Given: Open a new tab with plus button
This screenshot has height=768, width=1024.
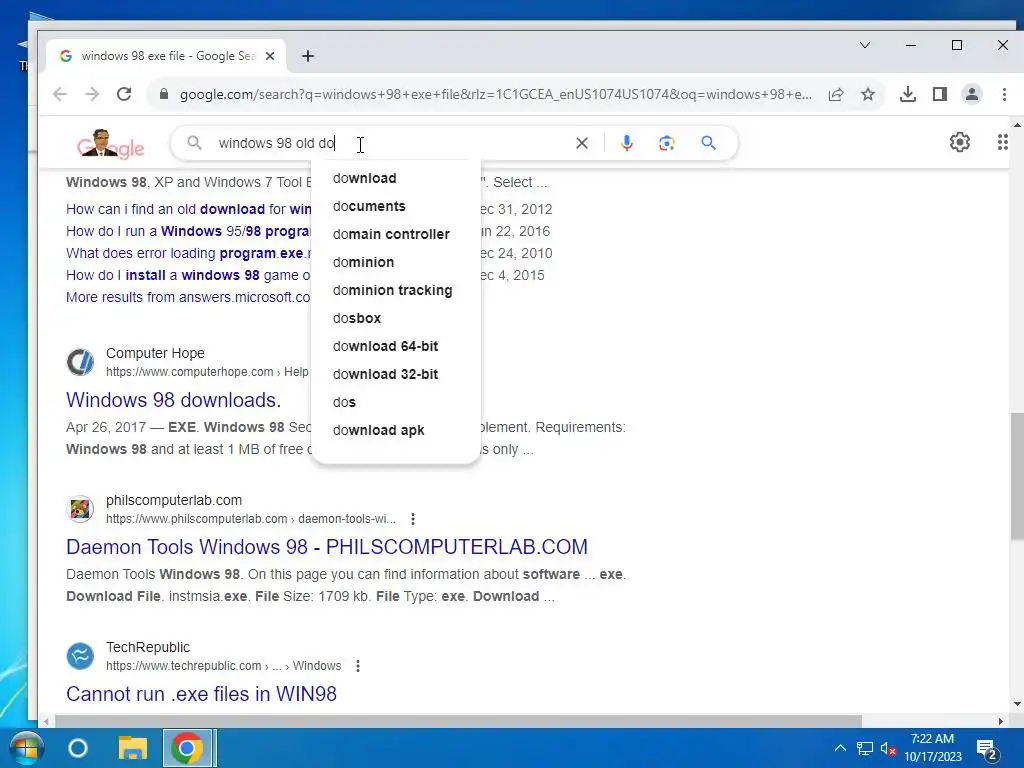Looking at the screenshot, I should [308, 56].
